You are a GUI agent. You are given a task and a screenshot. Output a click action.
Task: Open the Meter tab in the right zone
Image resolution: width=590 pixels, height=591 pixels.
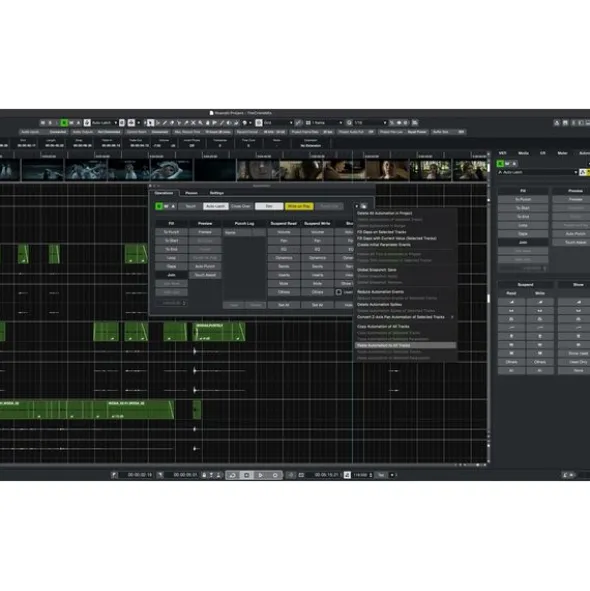pyautogui.click(x=562, y=153)
